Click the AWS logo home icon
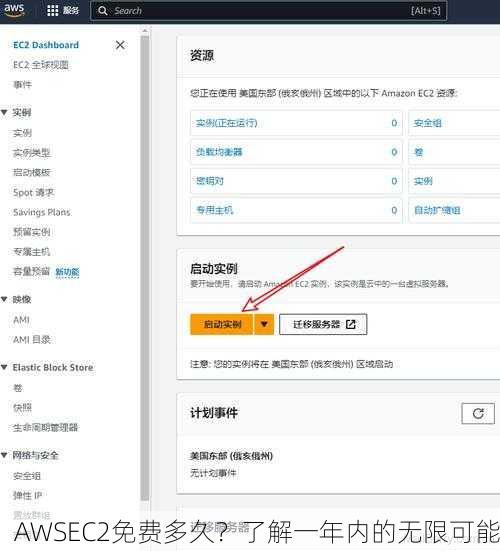 [x=14, y=10]
